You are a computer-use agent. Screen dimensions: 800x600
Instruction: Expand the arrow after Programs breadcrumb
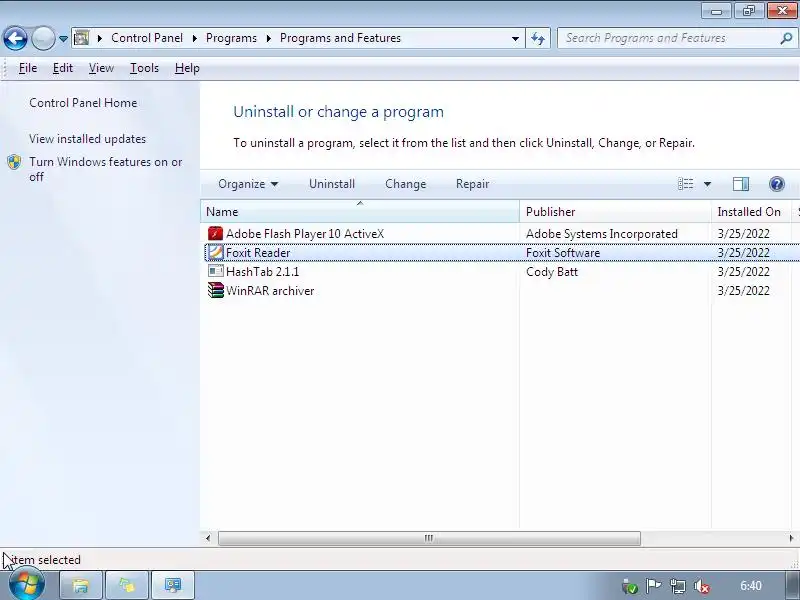tap(268, 38)
